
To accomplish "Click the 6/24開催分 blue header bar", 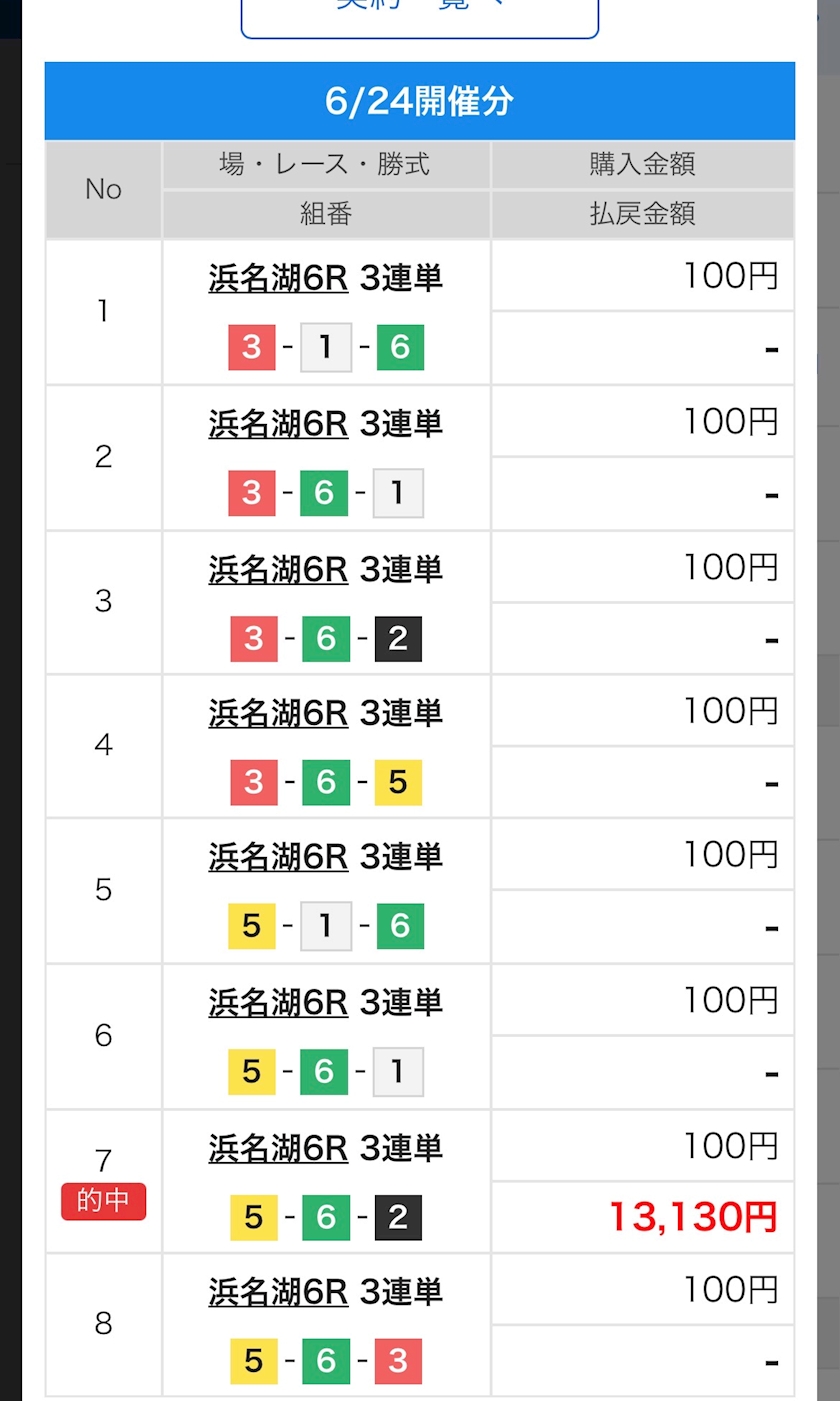I will pos(420,101).
